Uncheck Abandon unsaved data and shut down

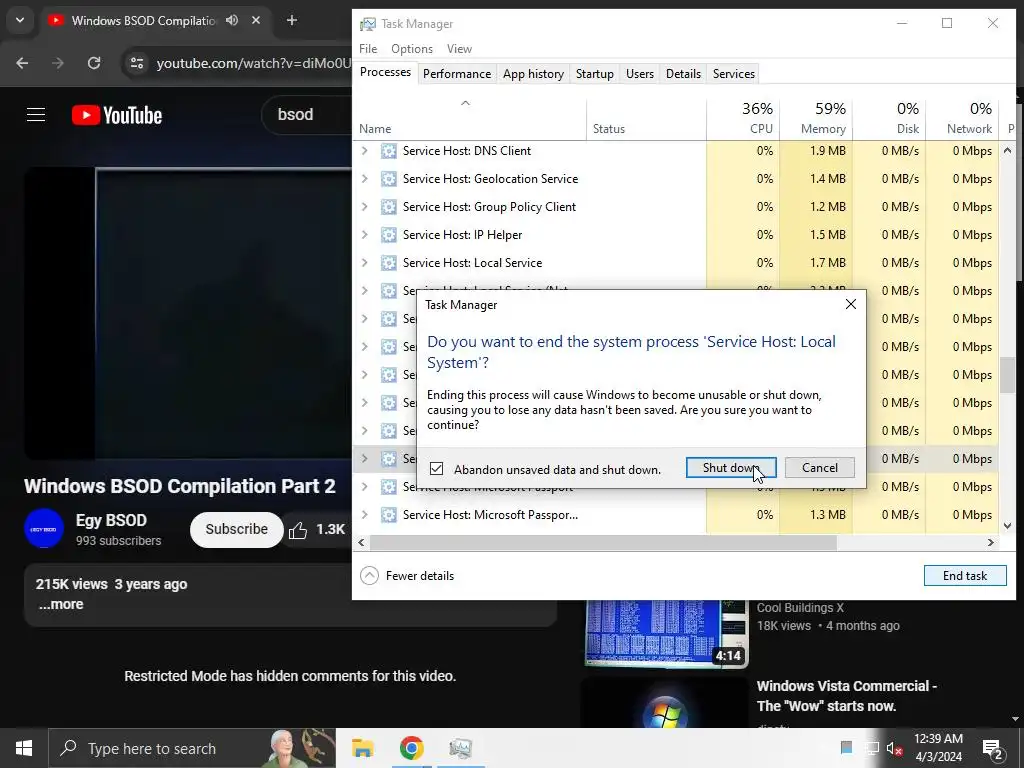(436, 469)
